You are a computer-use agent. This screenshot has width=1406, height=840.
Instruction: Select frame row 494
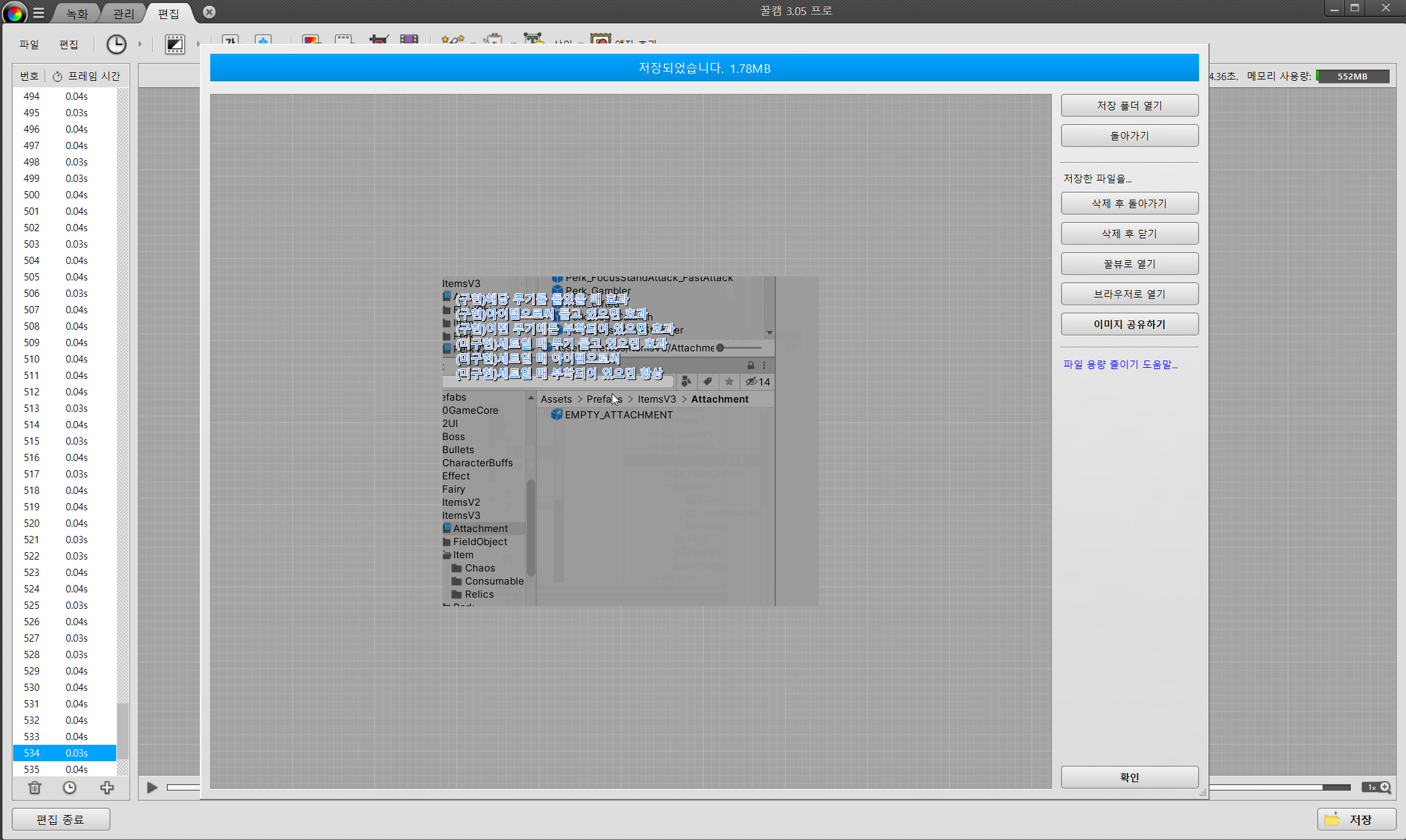pos(64,97)
